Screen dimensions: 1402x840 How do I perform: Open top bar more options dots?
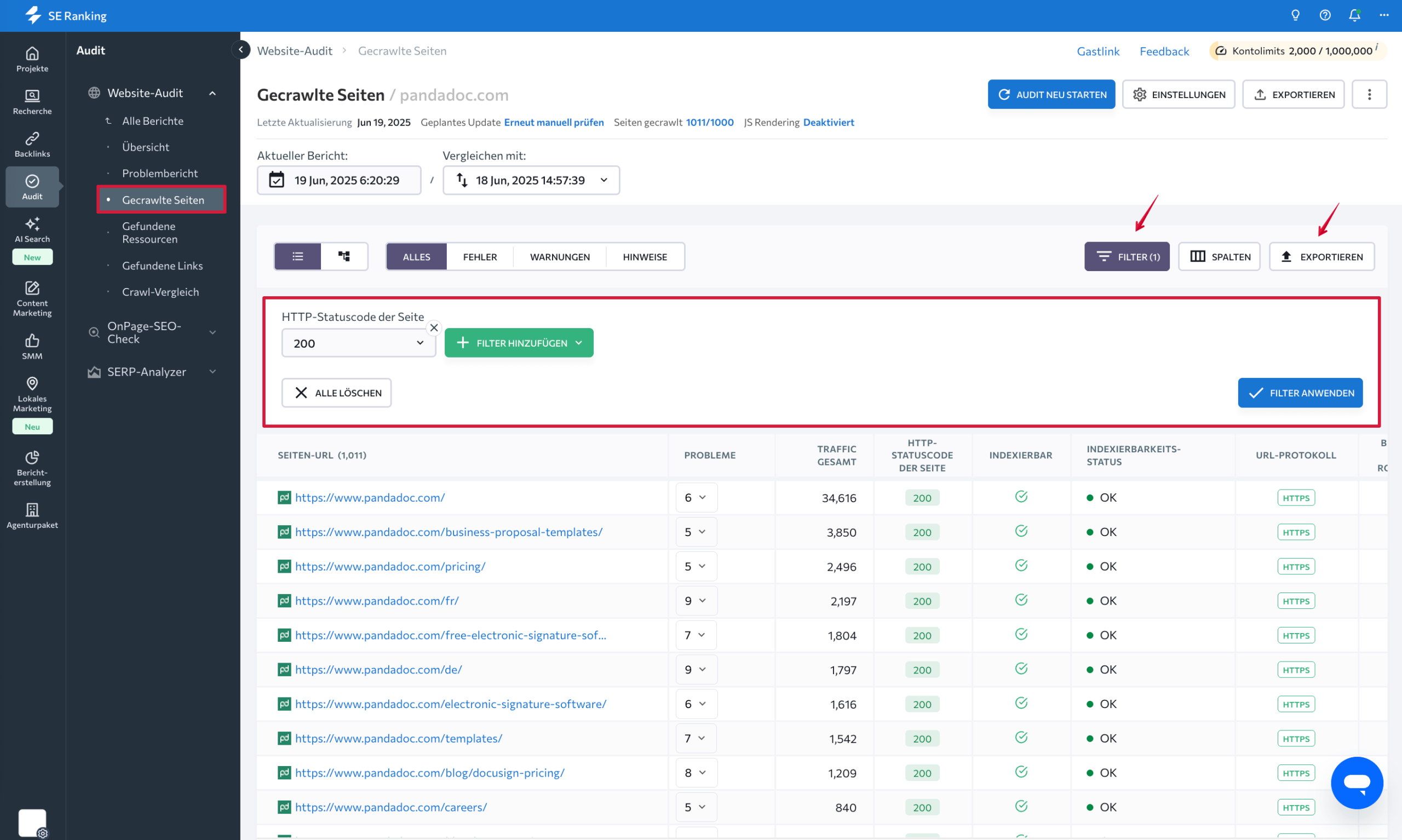[x=1384, y=15]
